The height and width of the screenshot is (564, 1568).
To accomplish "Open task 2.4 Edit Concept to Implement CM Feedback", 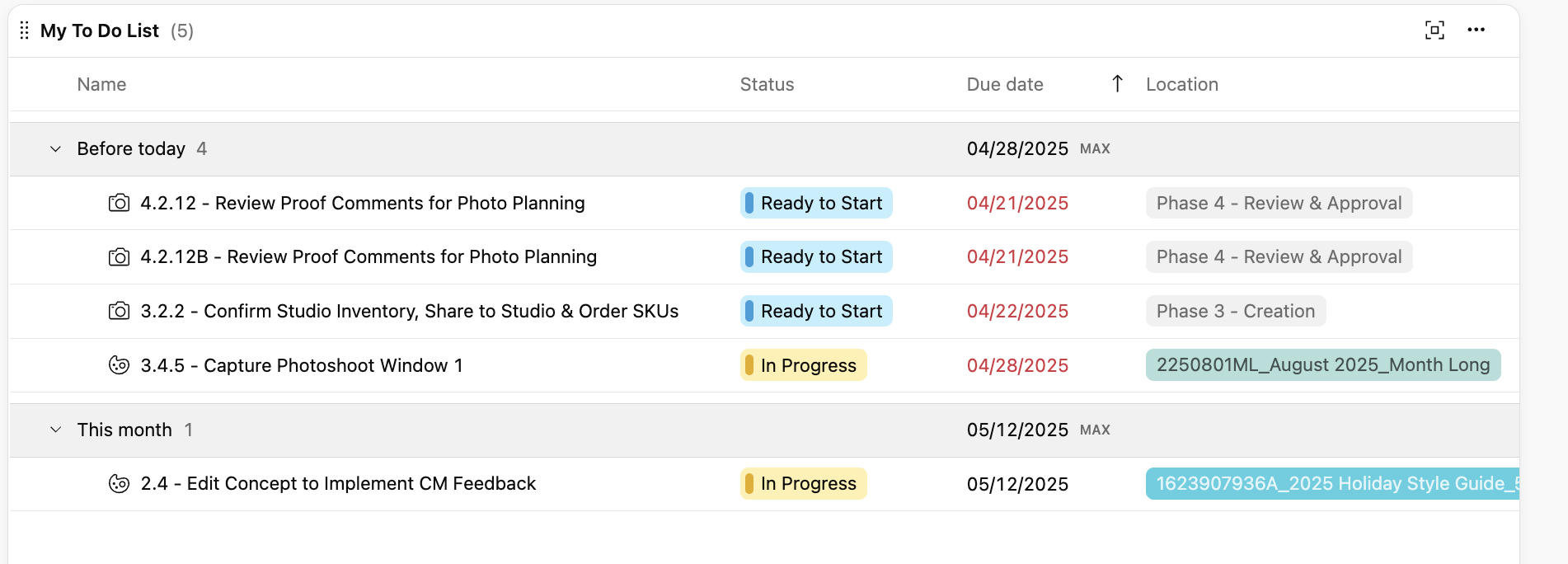I will (338, 484).
